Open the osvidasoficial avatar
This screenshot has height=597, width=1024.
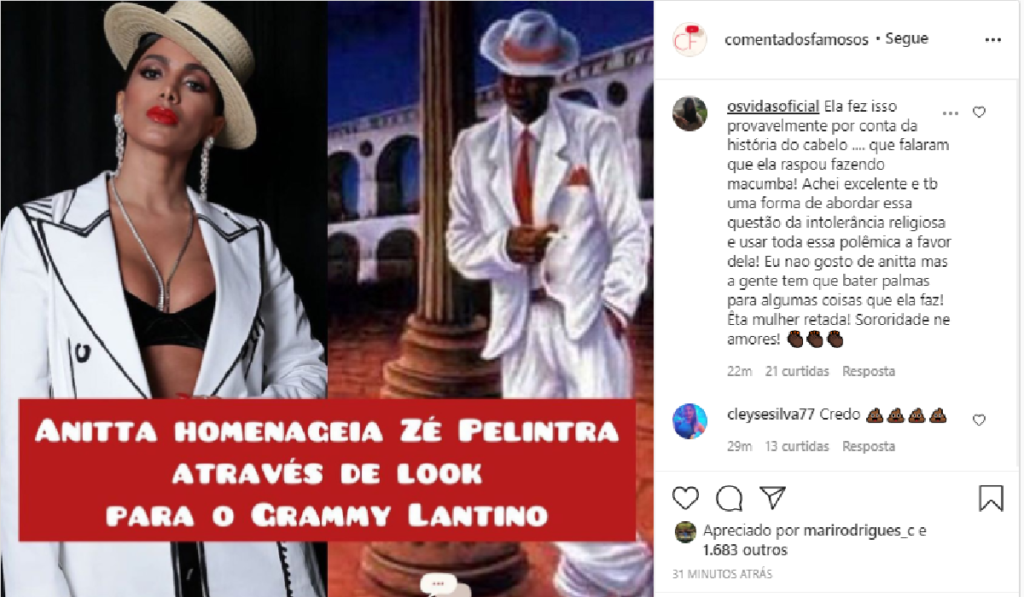click(x=690, y=114)
